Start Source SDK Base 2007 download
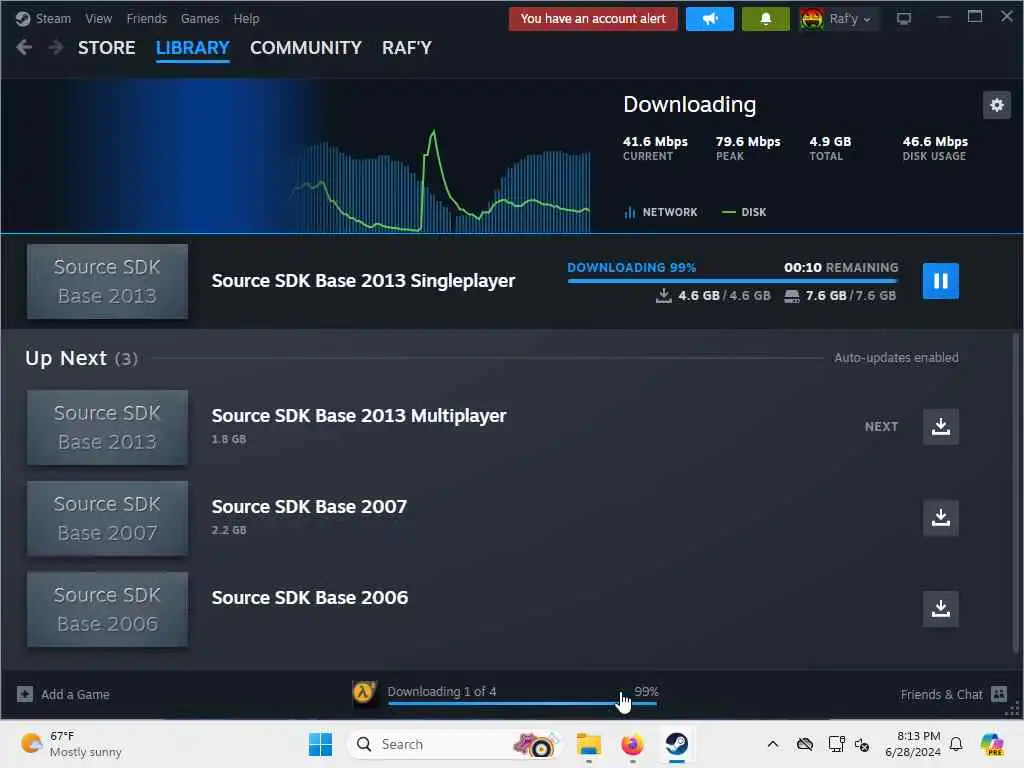 click(940, 518)
